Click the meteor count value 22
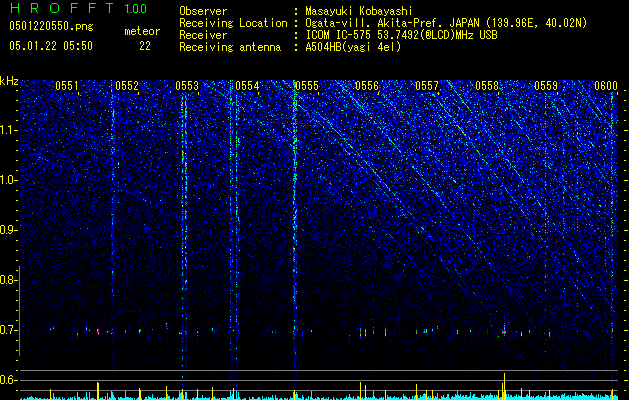This screenshot has width=629, height=400. (145, 46)
